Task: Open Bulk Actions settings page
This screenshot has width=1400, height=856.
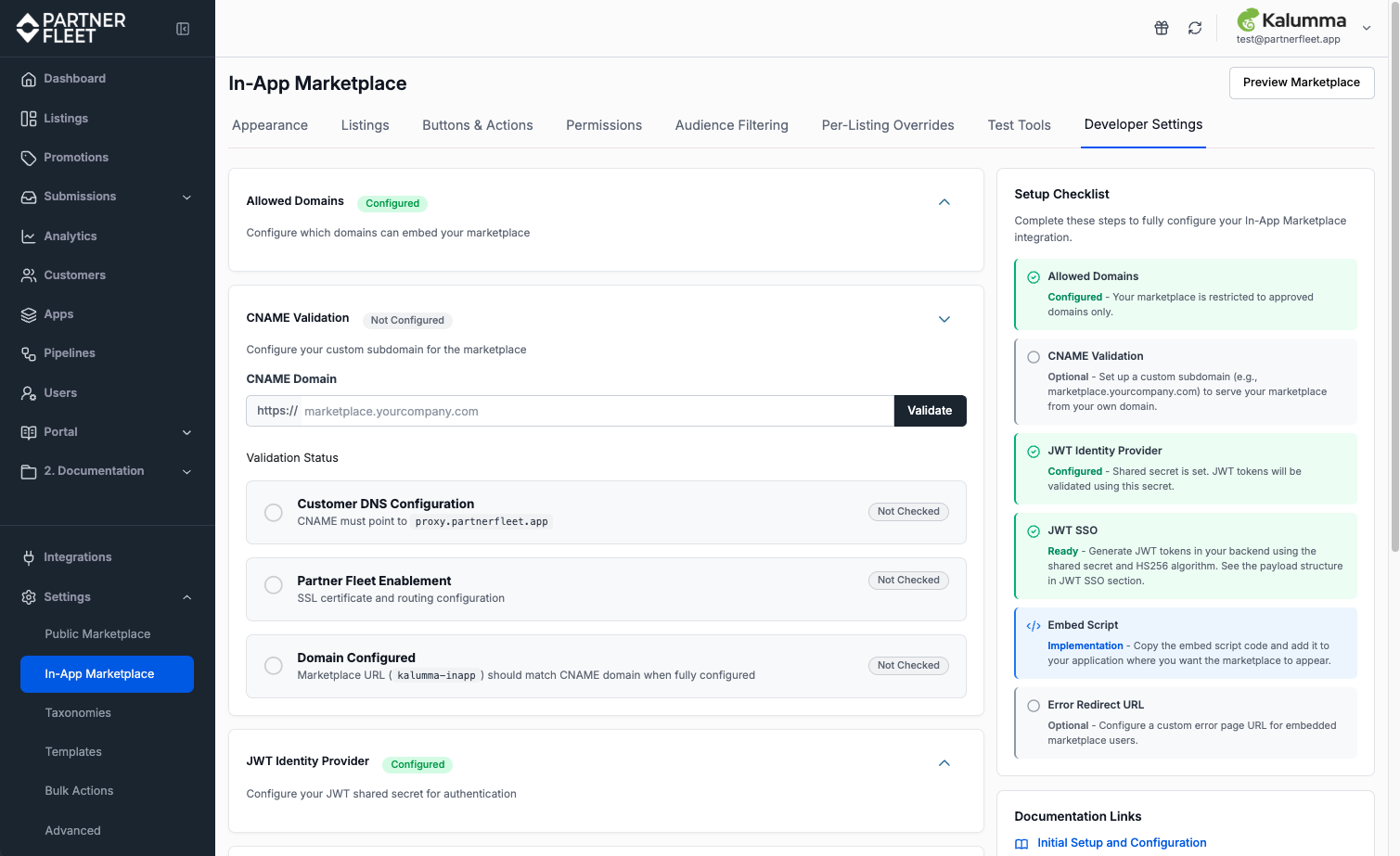Action: click(x=79, y=791)
